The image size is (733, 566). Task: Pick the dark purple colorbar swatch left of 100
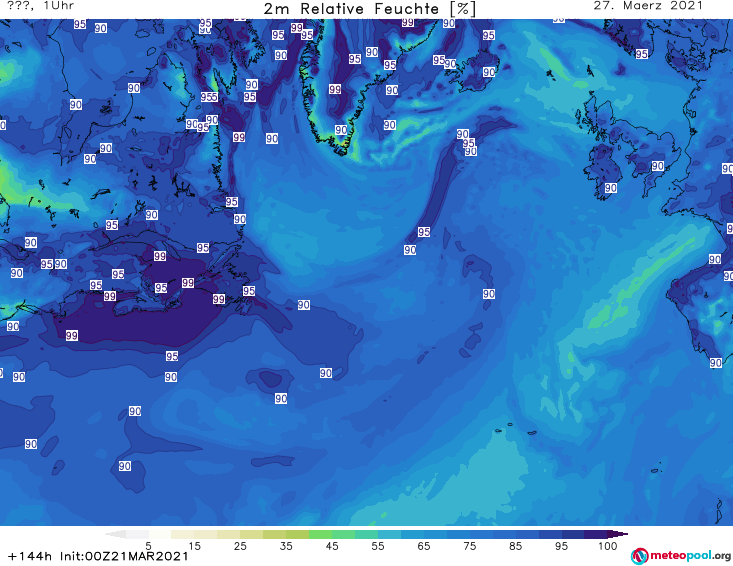click(596, 534)
